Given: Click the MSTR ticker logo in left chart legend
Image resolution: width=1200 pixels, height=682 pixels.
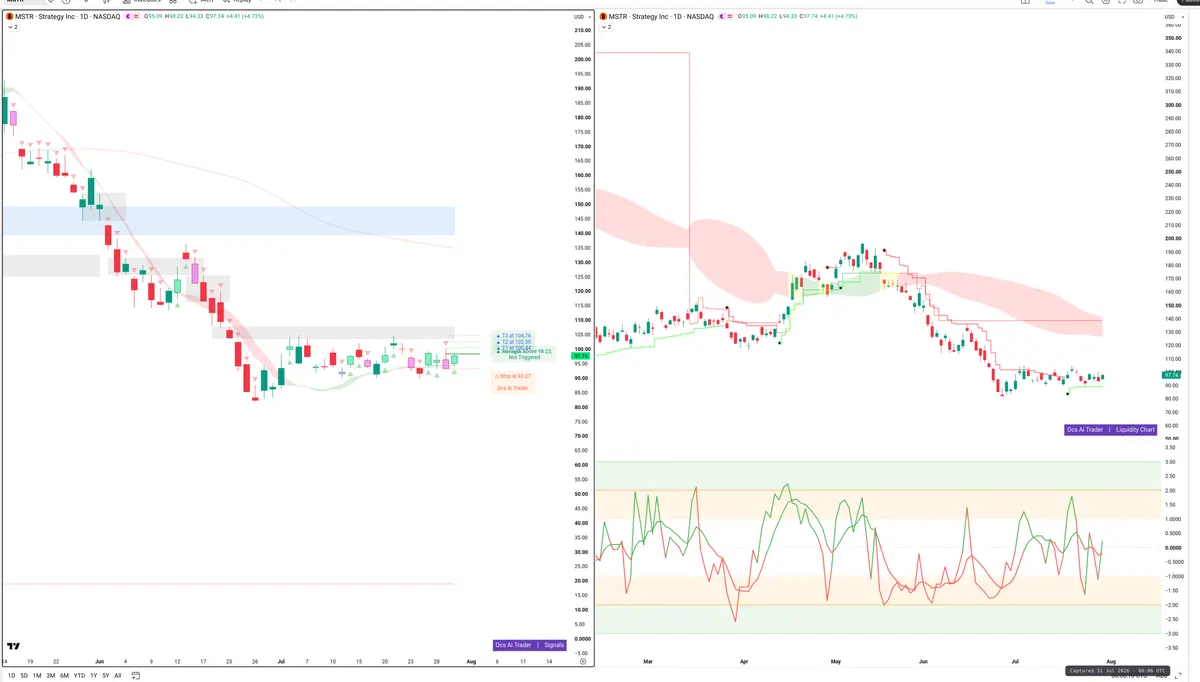Looking at the screenshot, I should coord(10,17).
